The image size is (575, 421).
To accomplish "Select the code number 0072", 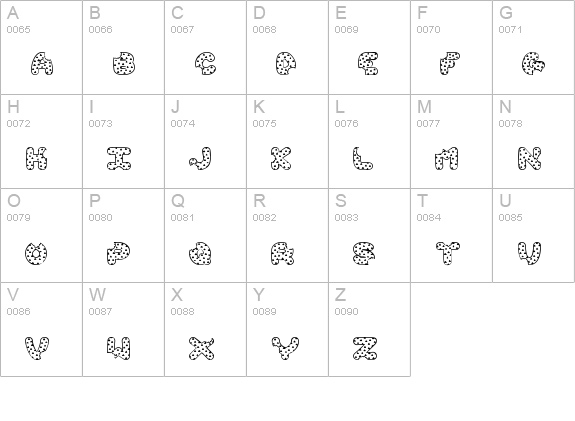I will click(x=18, y=124).
